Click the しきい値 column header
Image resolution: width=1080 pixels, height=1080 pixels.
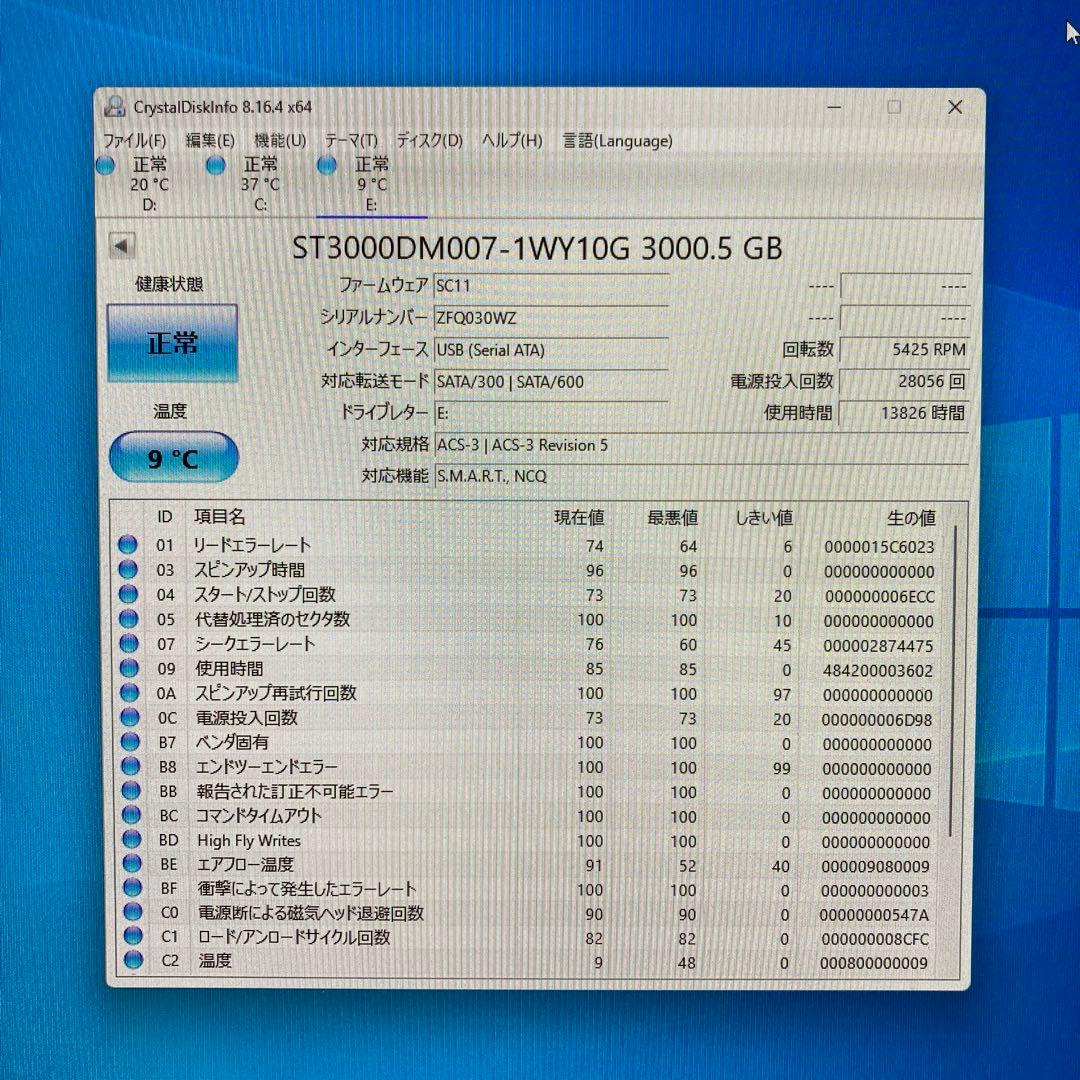point(764,517)
